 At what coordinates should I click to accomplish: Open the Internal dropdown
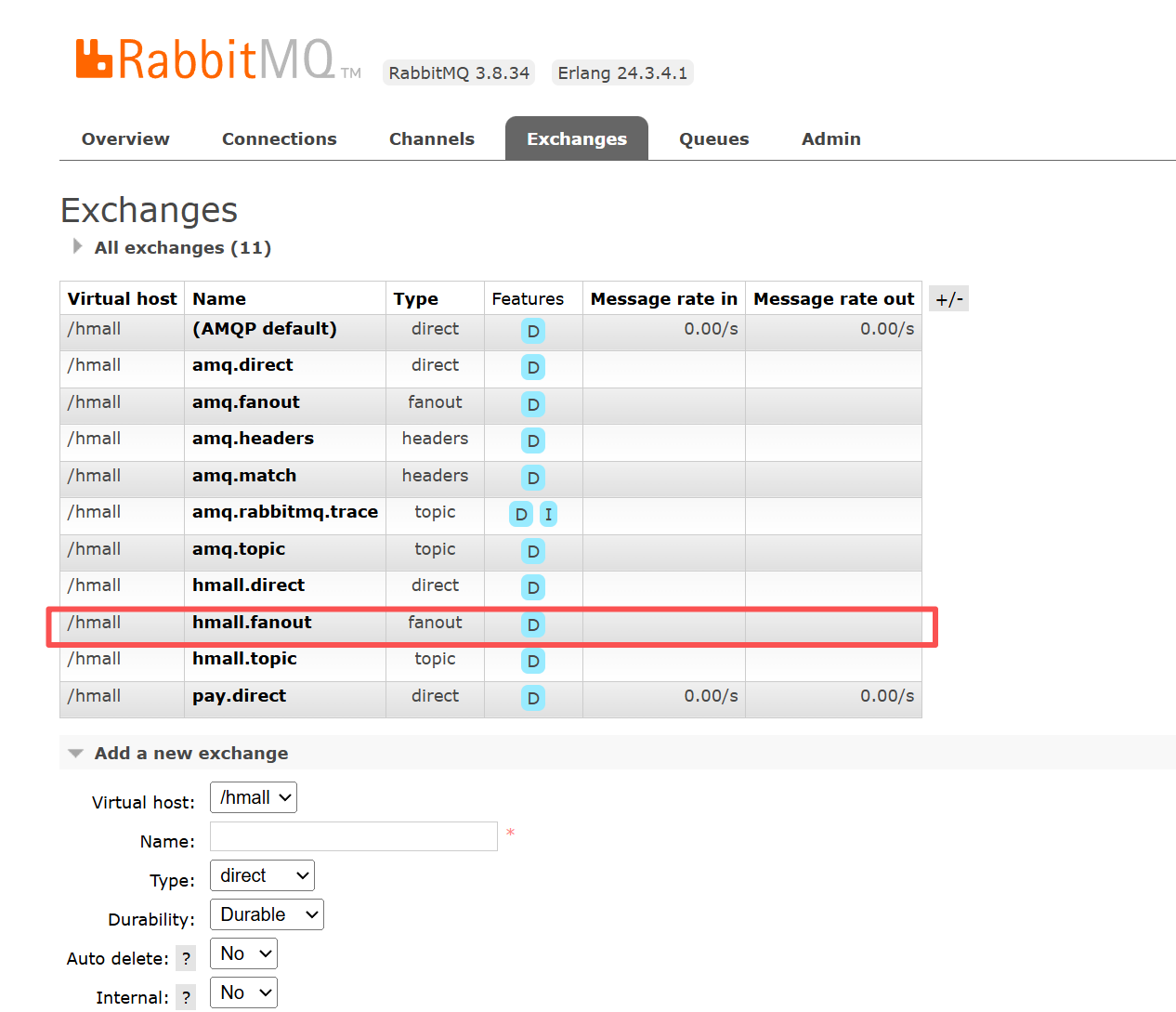[x=243, y=992]
